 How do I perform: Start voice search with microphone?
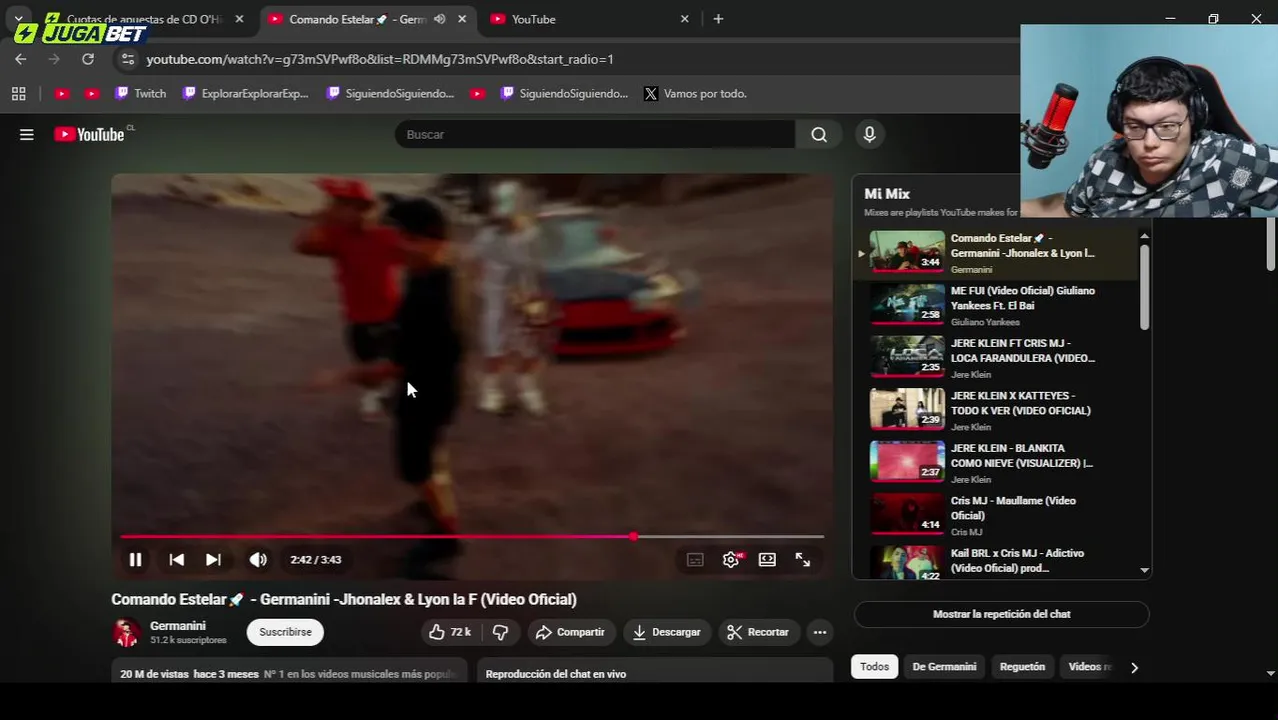[x=869, y=134]
